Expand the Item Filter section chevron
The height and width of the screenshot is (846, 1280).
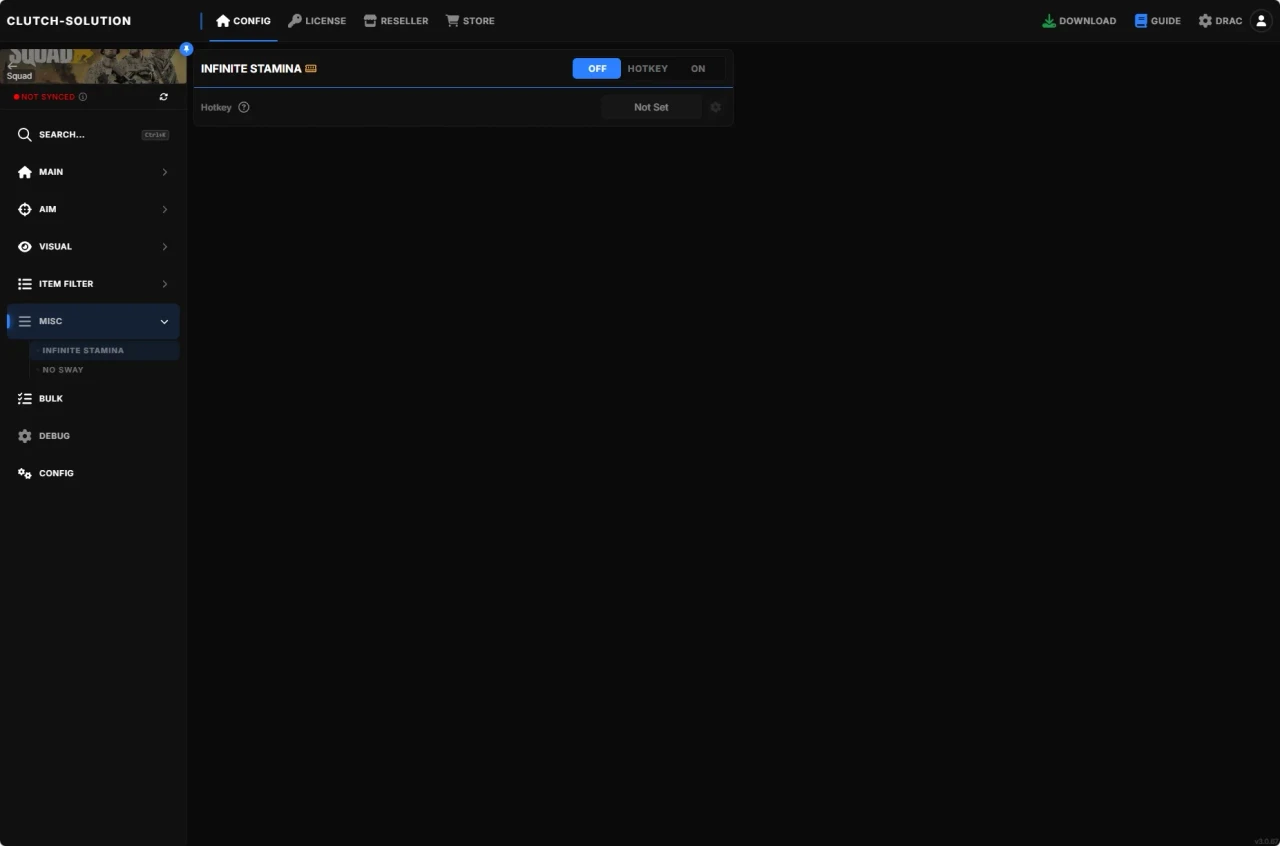click(165, 284)
